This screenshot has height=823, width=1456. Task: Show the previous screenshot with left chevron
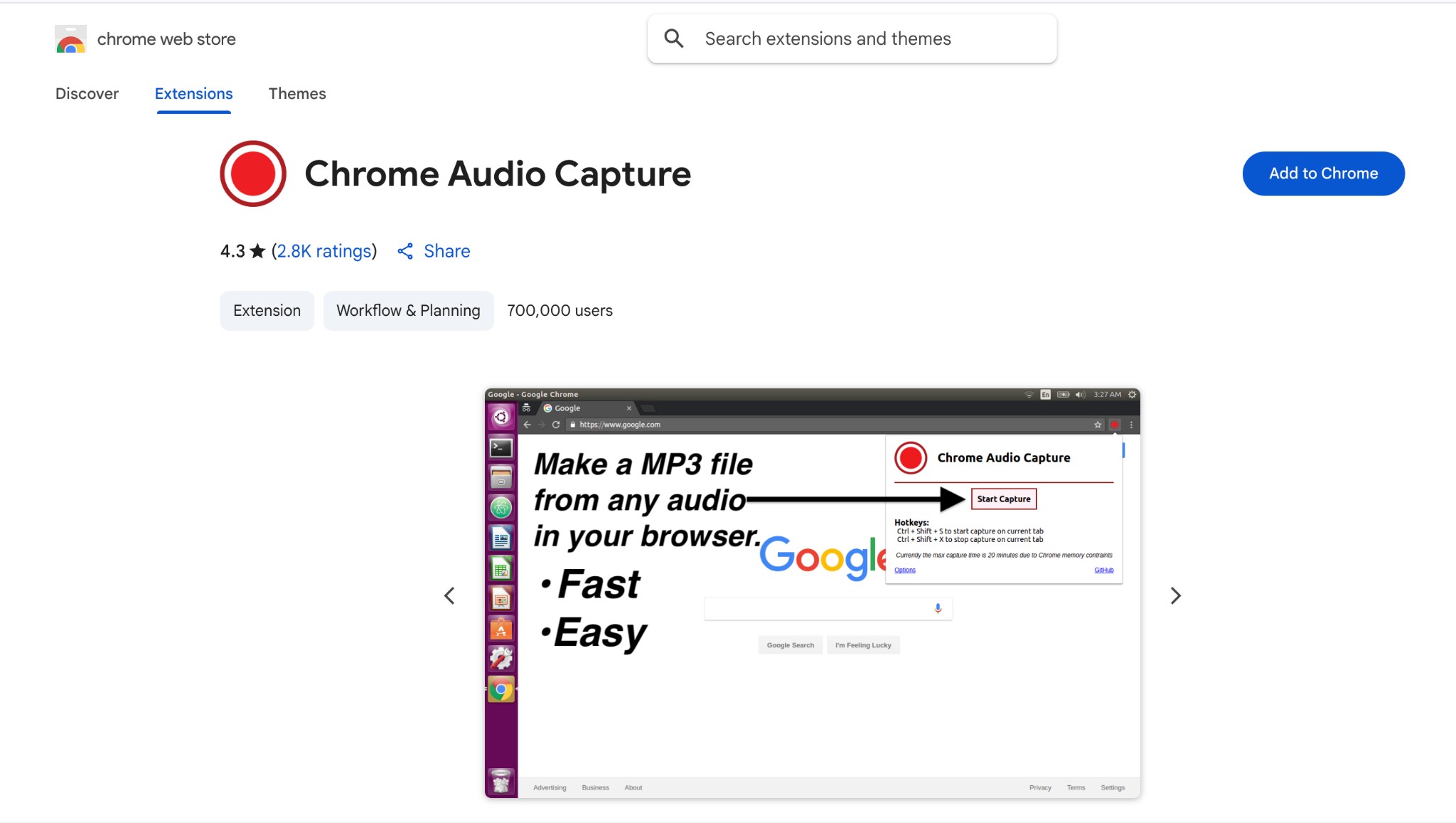click(449, 595)
